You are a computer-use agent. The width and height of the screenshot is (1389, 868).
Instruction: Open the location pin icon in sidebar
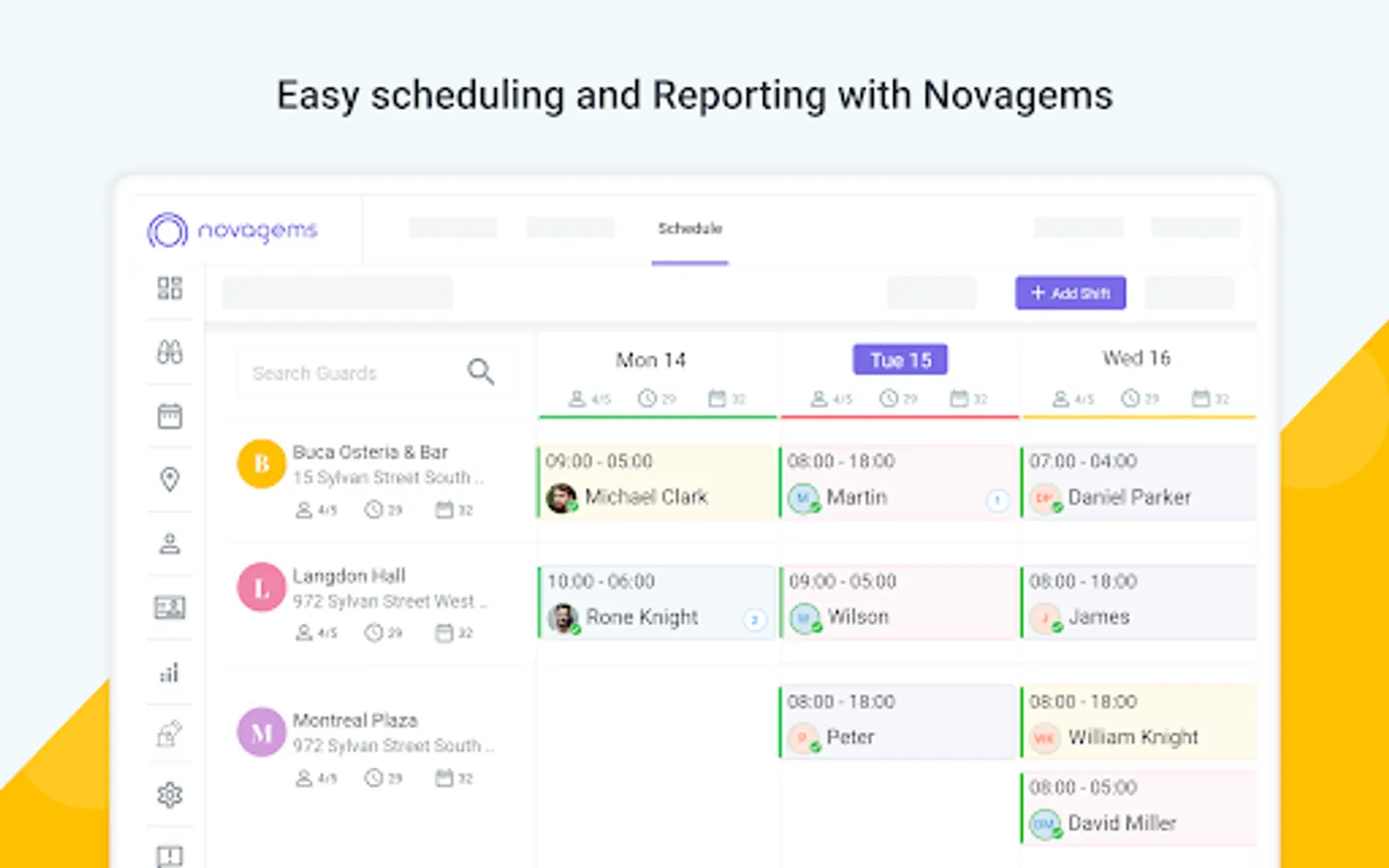170,479
